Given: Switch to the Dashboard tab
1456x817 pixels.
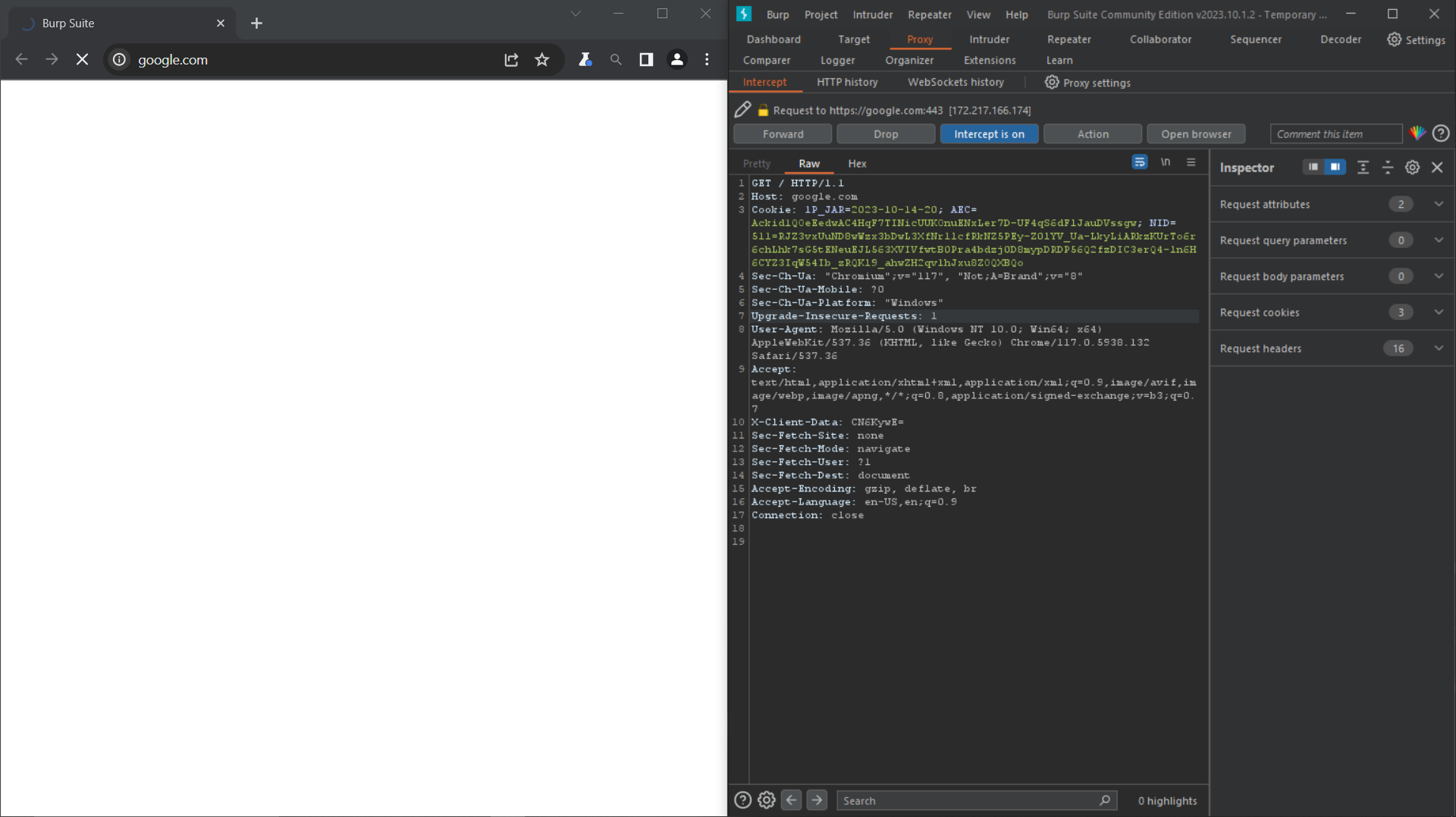Looking at the screenshot, I should pyautogui.click(x=773, y=39).
